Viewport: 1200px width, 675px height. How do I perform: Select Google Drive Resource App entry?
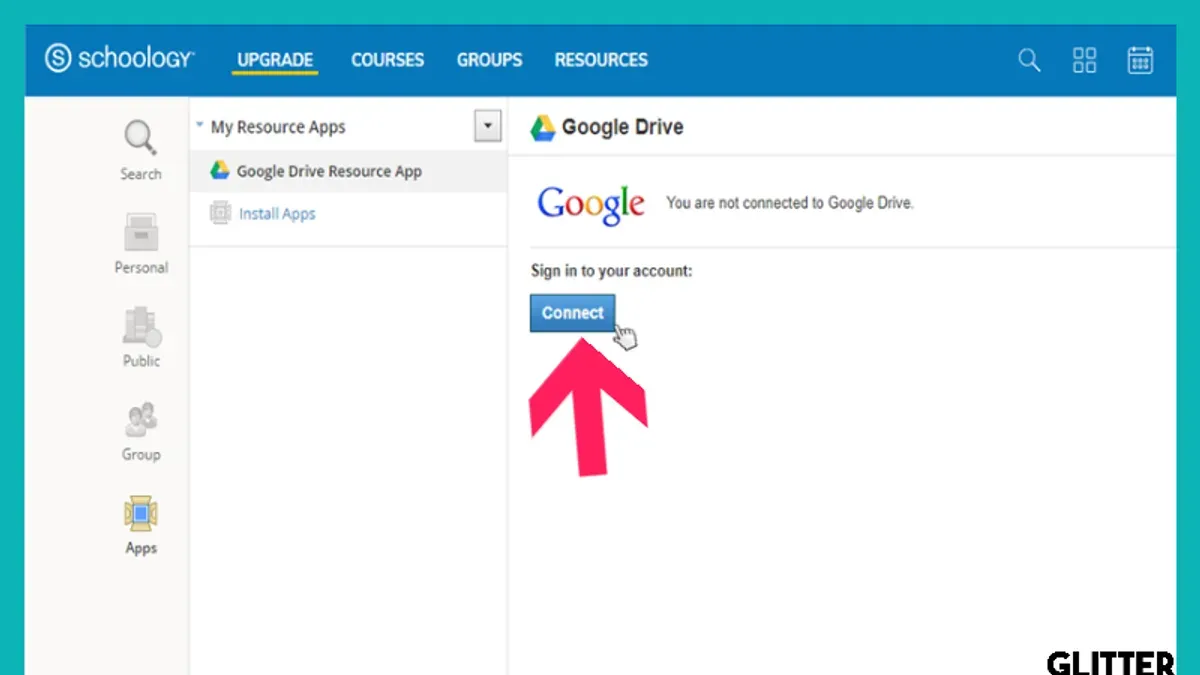point(348,171)
